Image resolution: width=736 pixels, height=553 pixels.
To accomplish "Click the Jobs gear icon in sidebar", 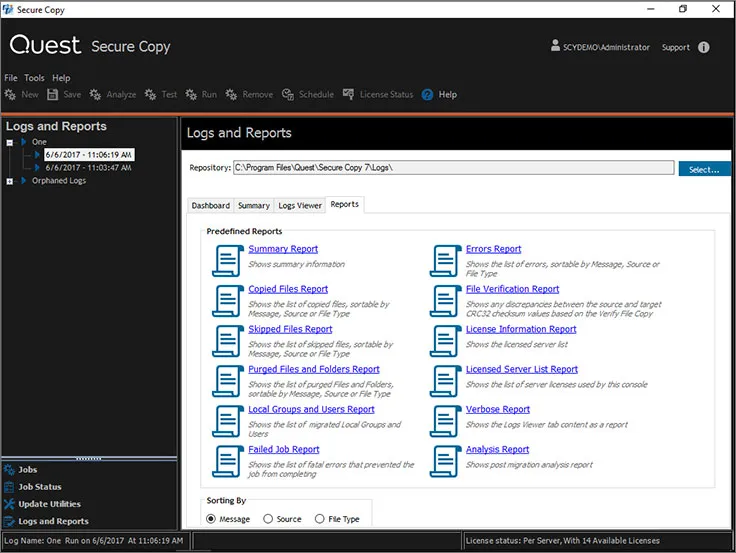I will (x=9, y=469).
